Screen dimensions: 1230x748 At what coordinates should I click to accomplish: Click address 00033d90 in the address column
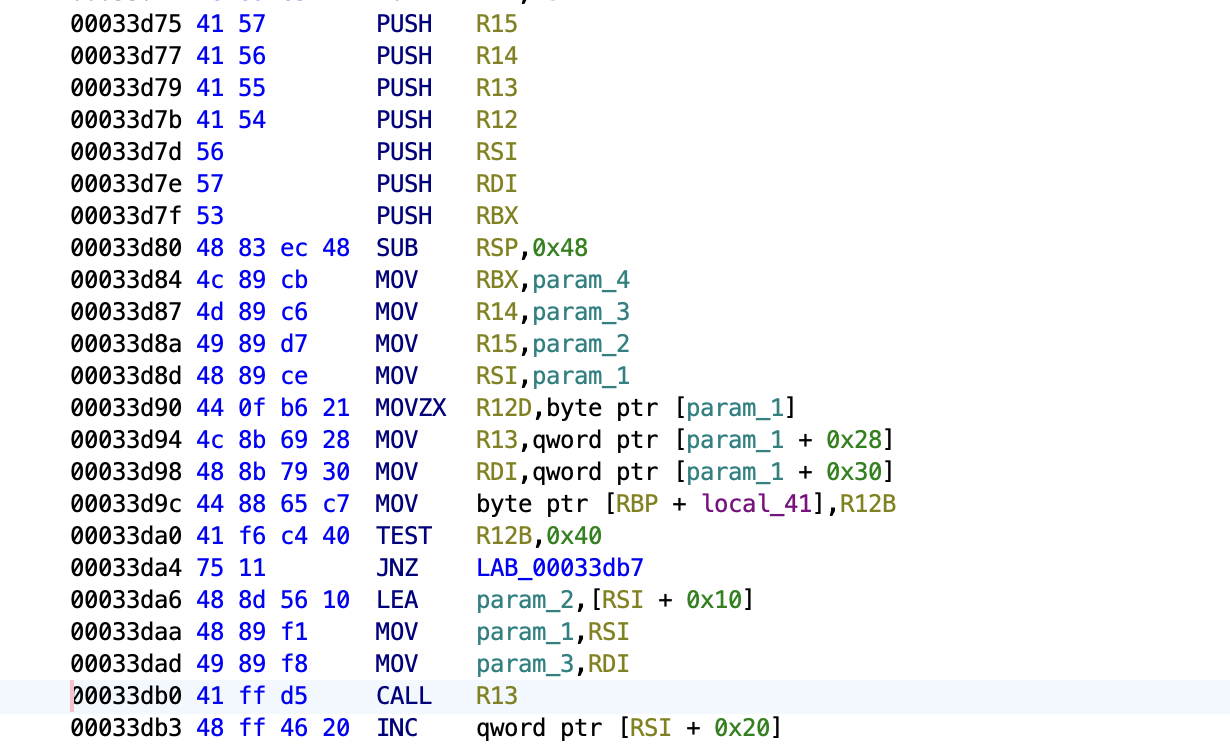pos(126,408)
